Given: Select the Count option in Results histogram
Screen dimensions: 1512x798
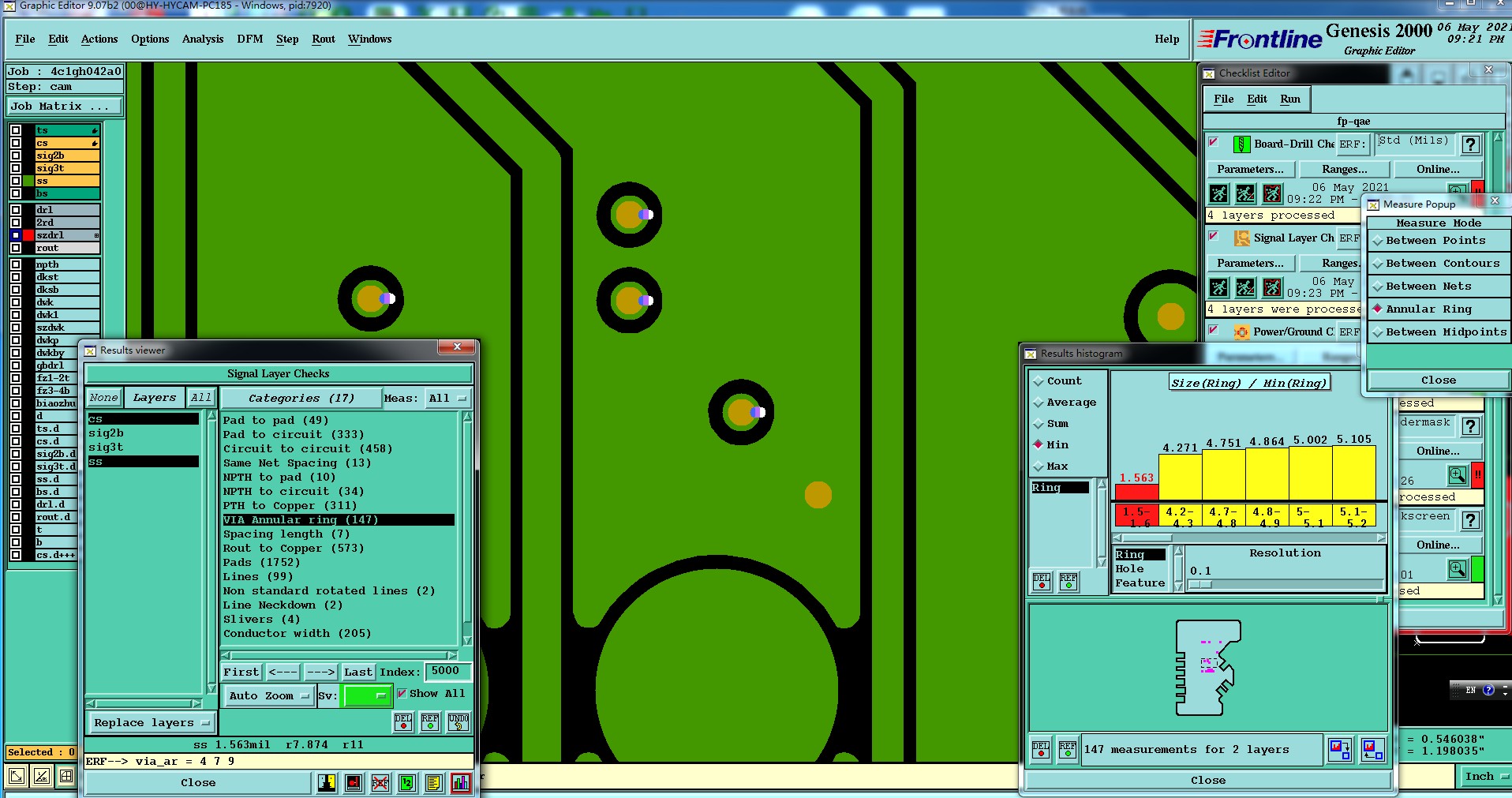Looking at the screenshot, I should 1057,381.
